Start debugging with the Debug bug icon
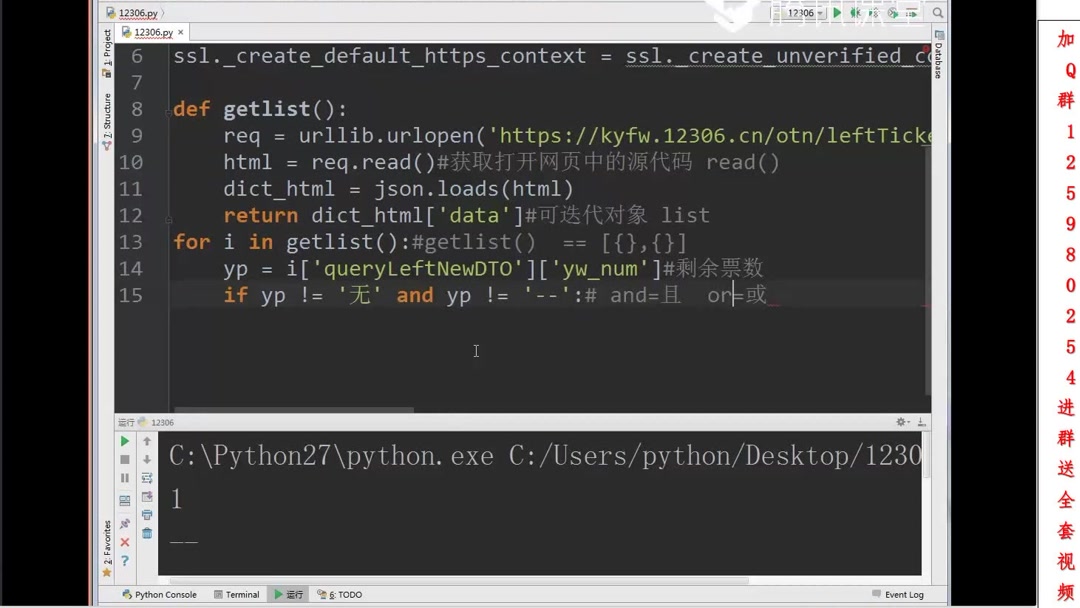 coord(858,13)
